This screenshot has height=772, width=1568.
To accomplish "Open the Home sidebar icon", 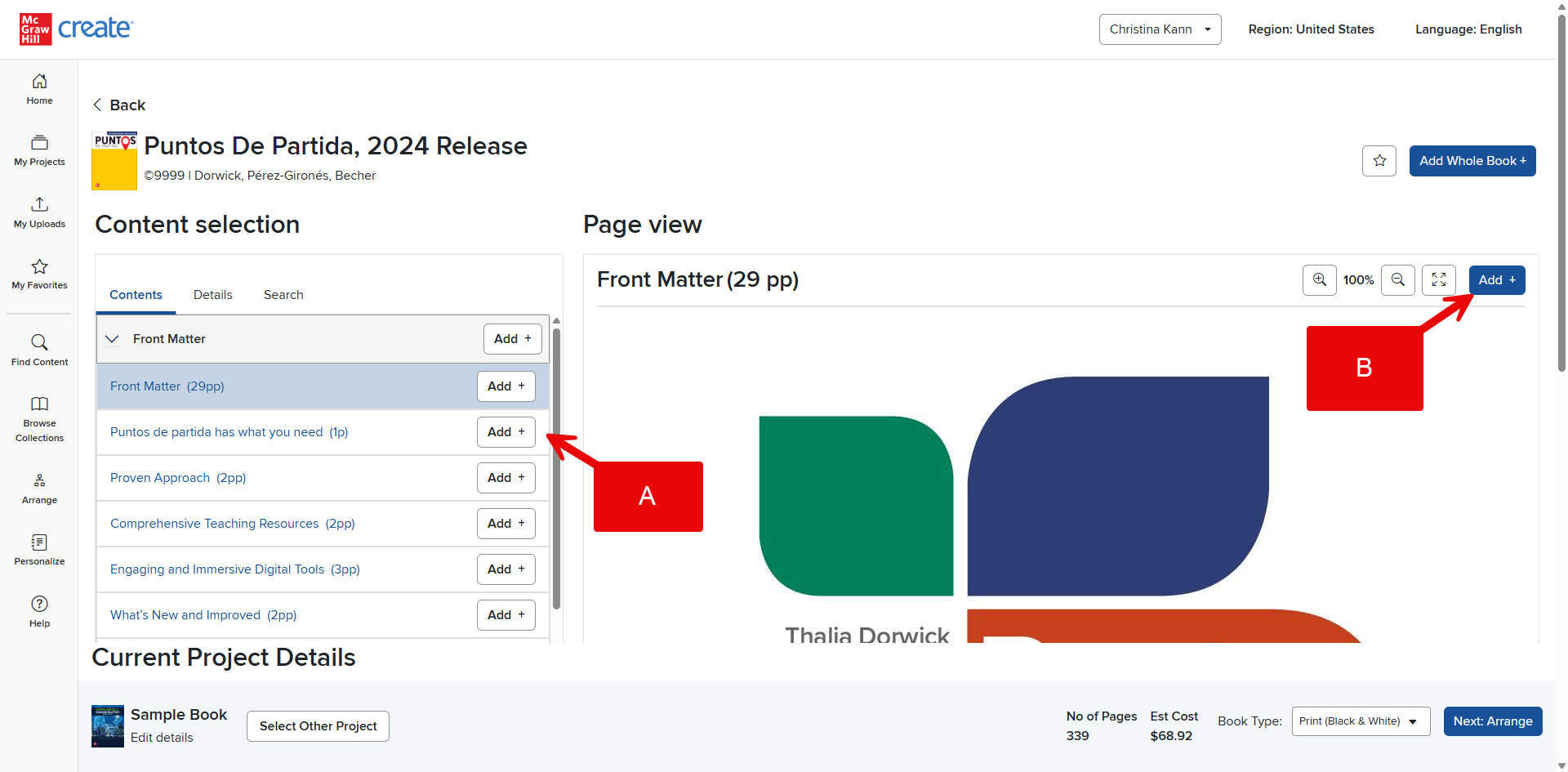I will tap(39, 90).
